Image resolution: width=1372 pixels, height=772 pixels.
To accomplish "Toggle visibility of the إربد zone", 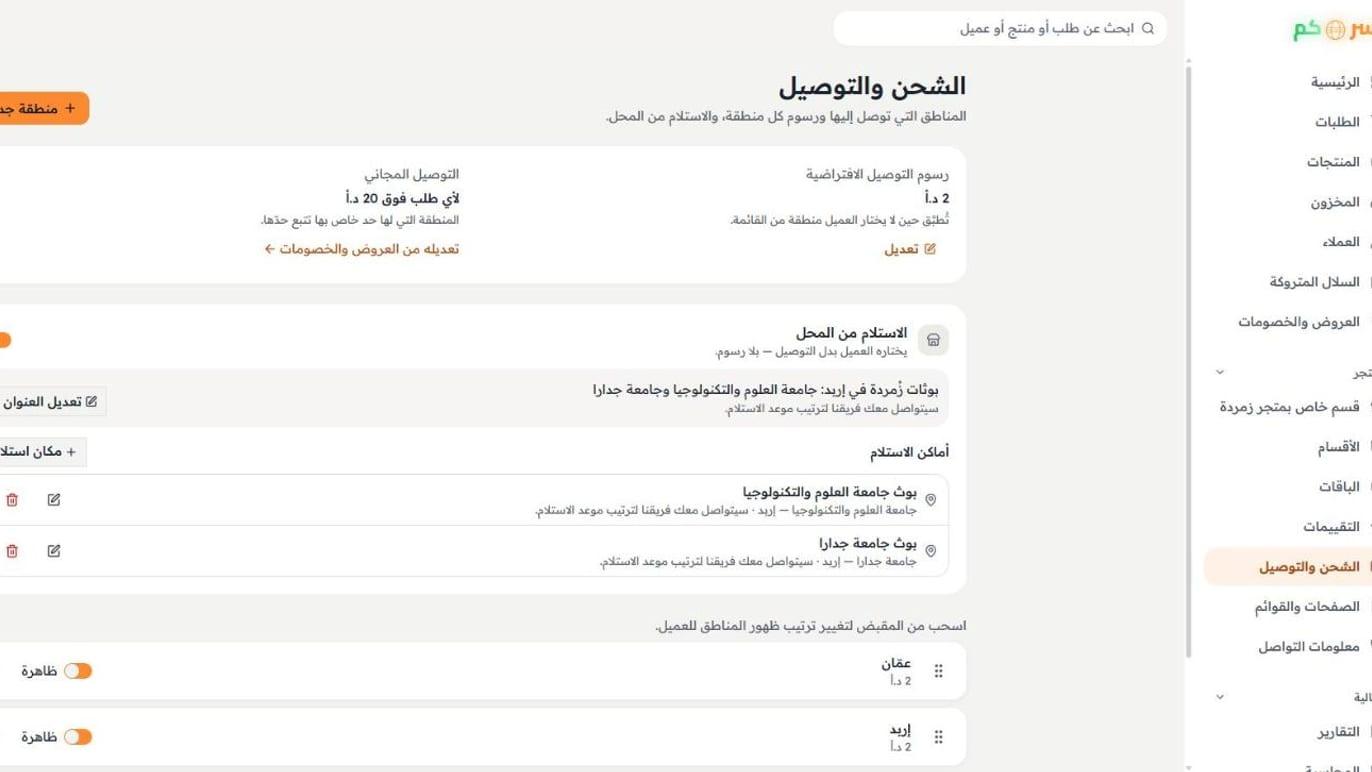I will click(78, 737).
